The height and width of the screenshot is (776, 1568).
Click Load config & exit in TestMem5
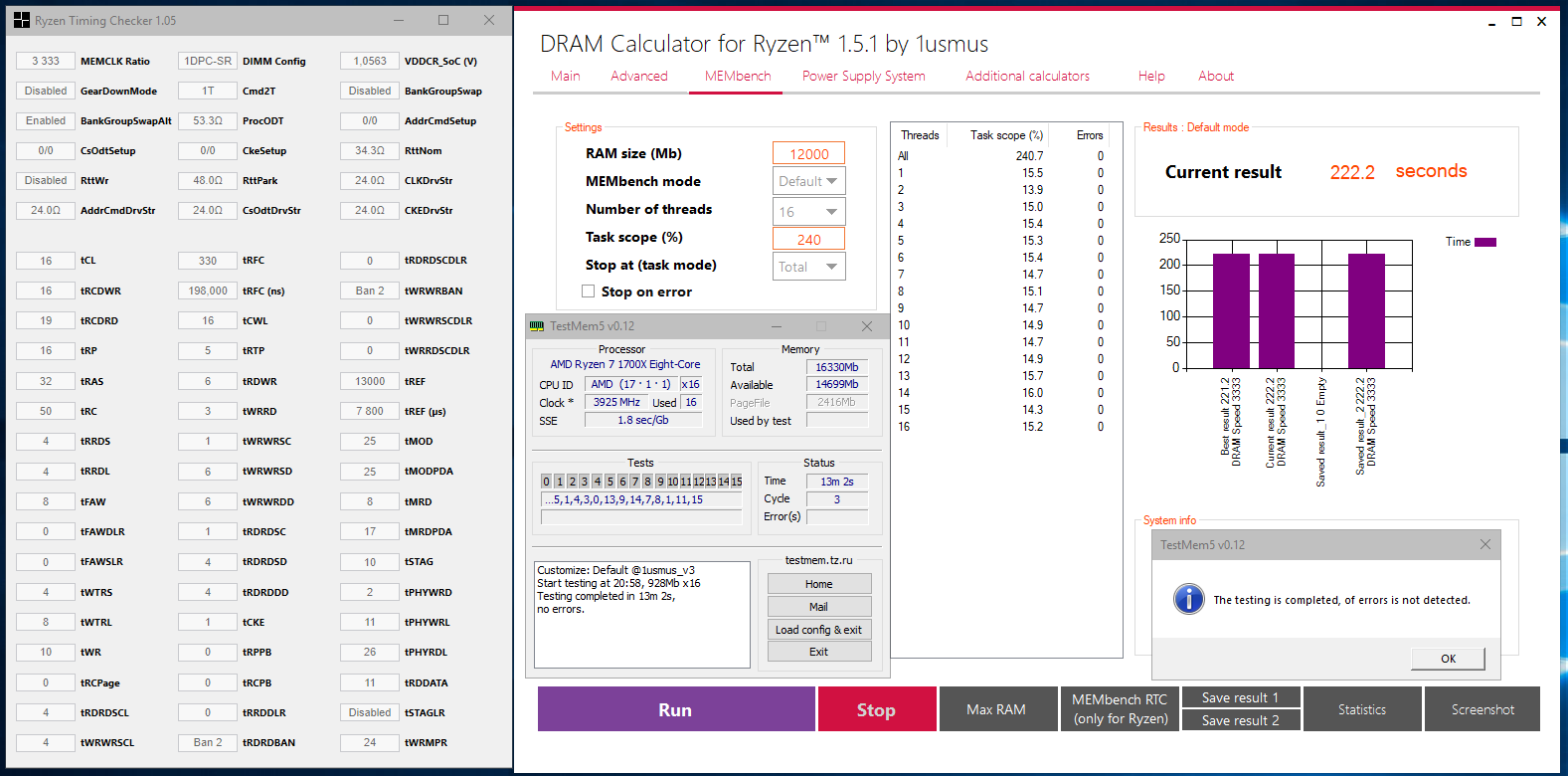[x=819, y=630]
